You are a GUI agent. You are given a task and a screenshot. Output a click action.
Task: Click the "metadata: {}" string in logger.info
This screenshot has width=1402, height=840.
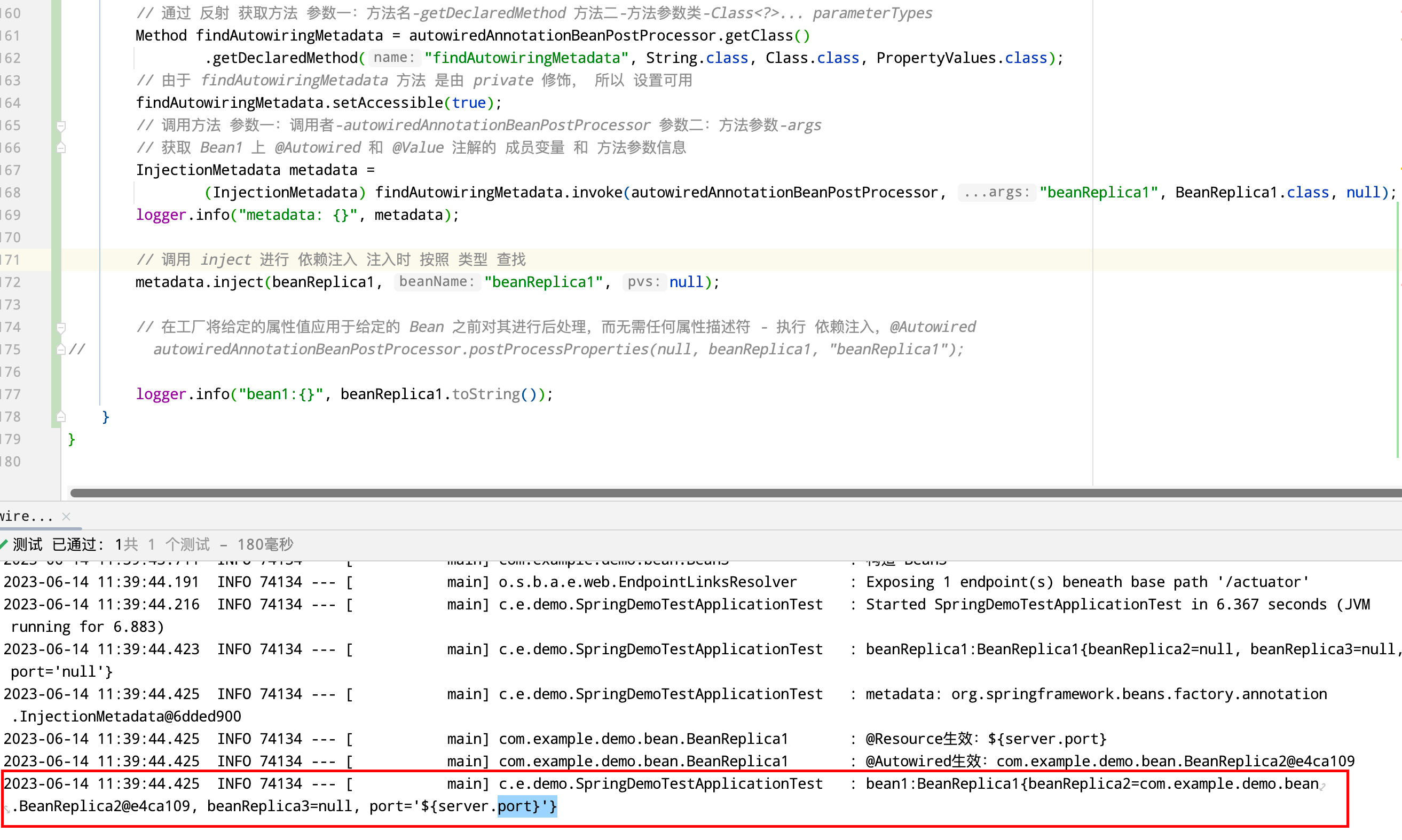click(x=298, y=215)
